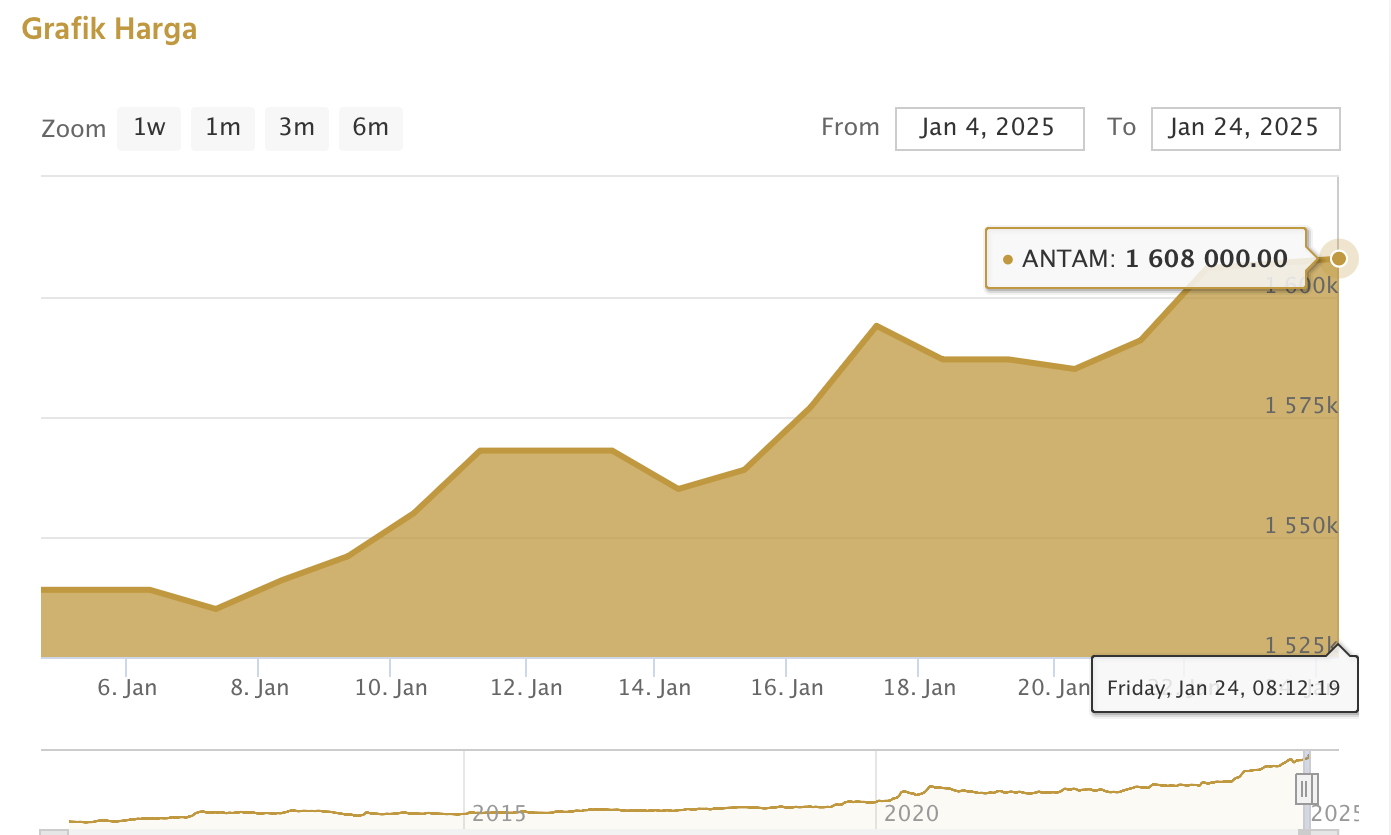
Task: Click the 2015 label in navigator
Action: click(499, 812)
